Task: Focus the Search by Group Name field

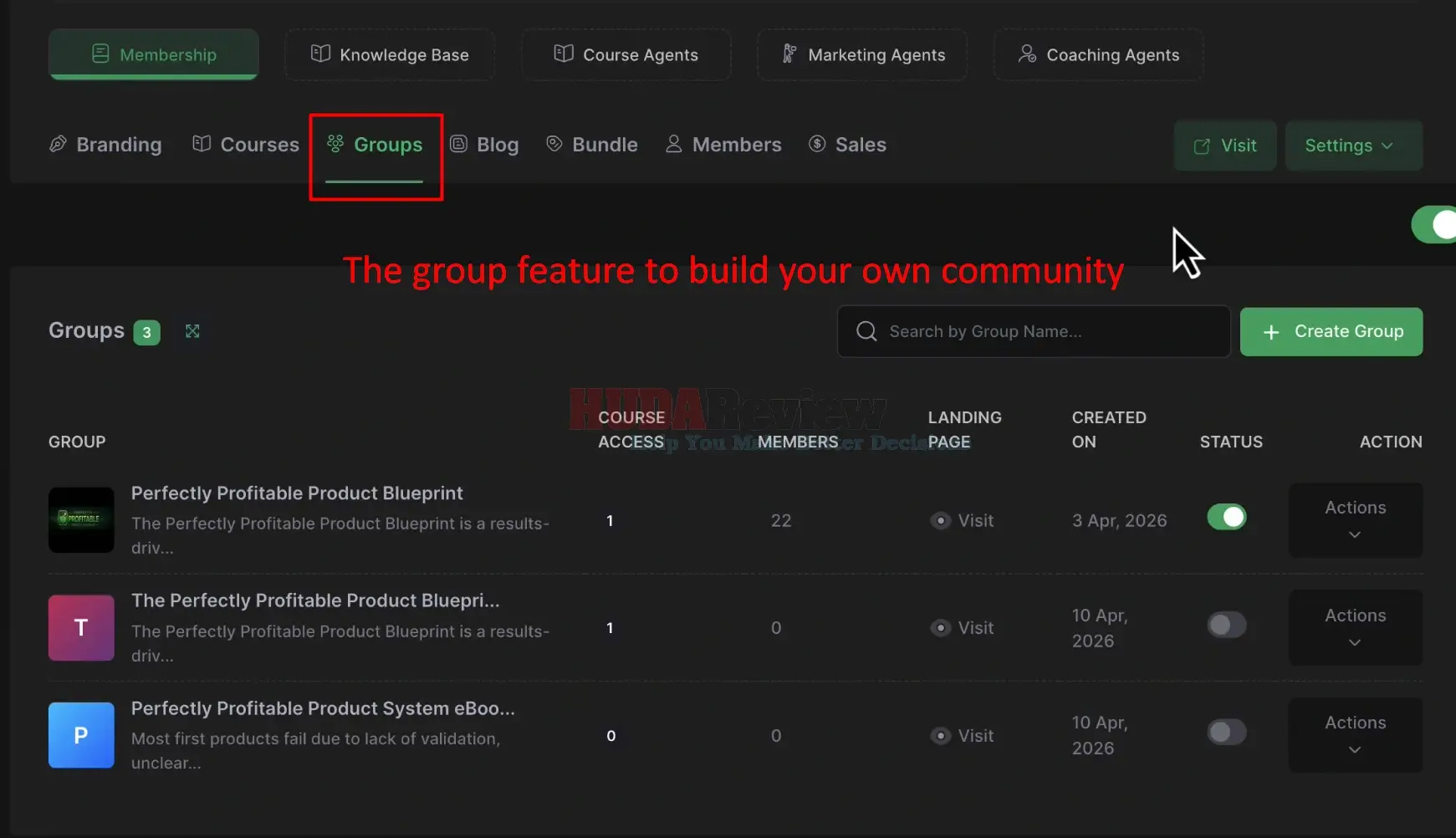Action: 1034,331
